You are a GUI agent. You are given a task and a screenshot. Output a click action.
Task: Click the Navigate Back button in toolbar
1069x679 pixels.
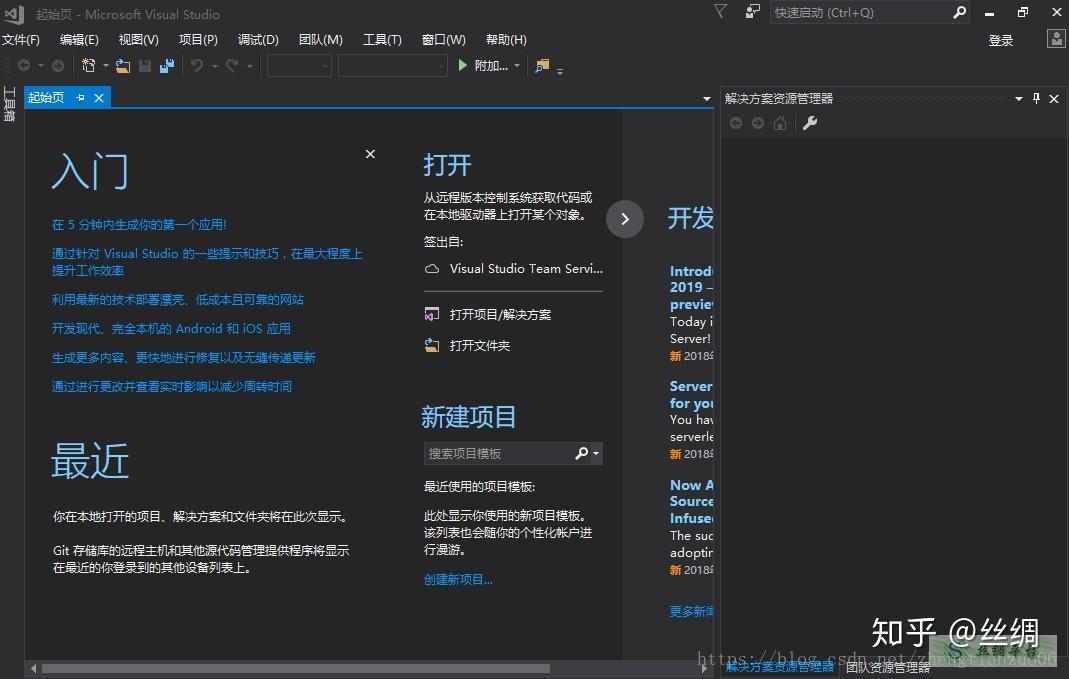click(x=24, y=65)
